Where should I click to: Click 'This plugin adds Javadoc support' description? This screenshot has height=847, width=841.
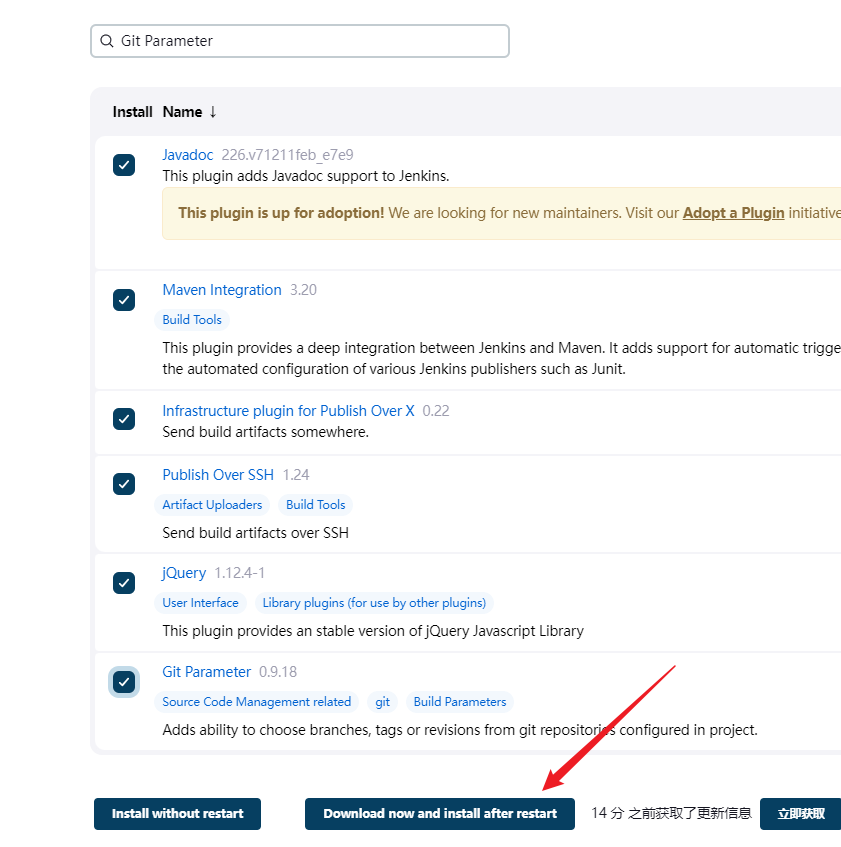tap(306, 176)
